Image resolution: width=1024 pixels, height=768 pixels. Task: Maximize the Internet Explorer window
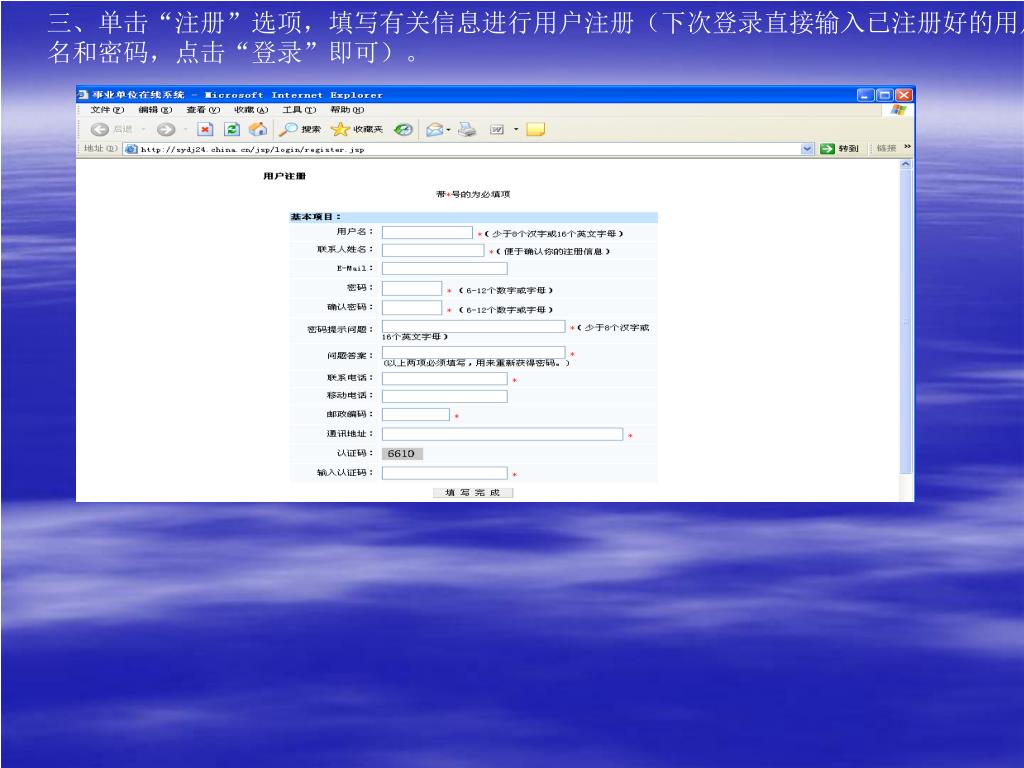pos(884,95)
